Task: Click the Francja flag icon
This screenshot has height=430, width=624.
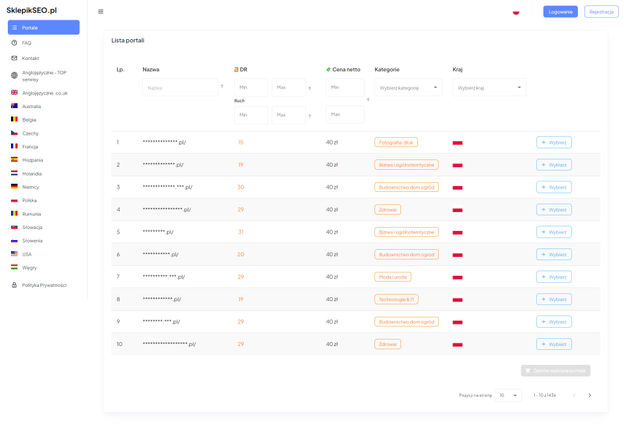Action: point(14,146)
